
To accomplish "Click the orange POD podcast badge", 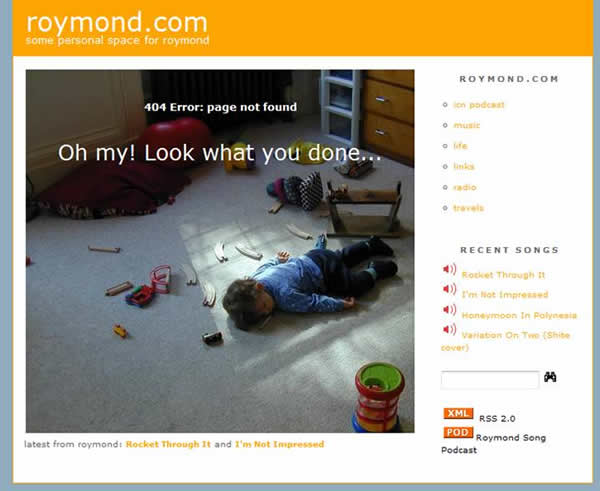I will pos(458,432).
